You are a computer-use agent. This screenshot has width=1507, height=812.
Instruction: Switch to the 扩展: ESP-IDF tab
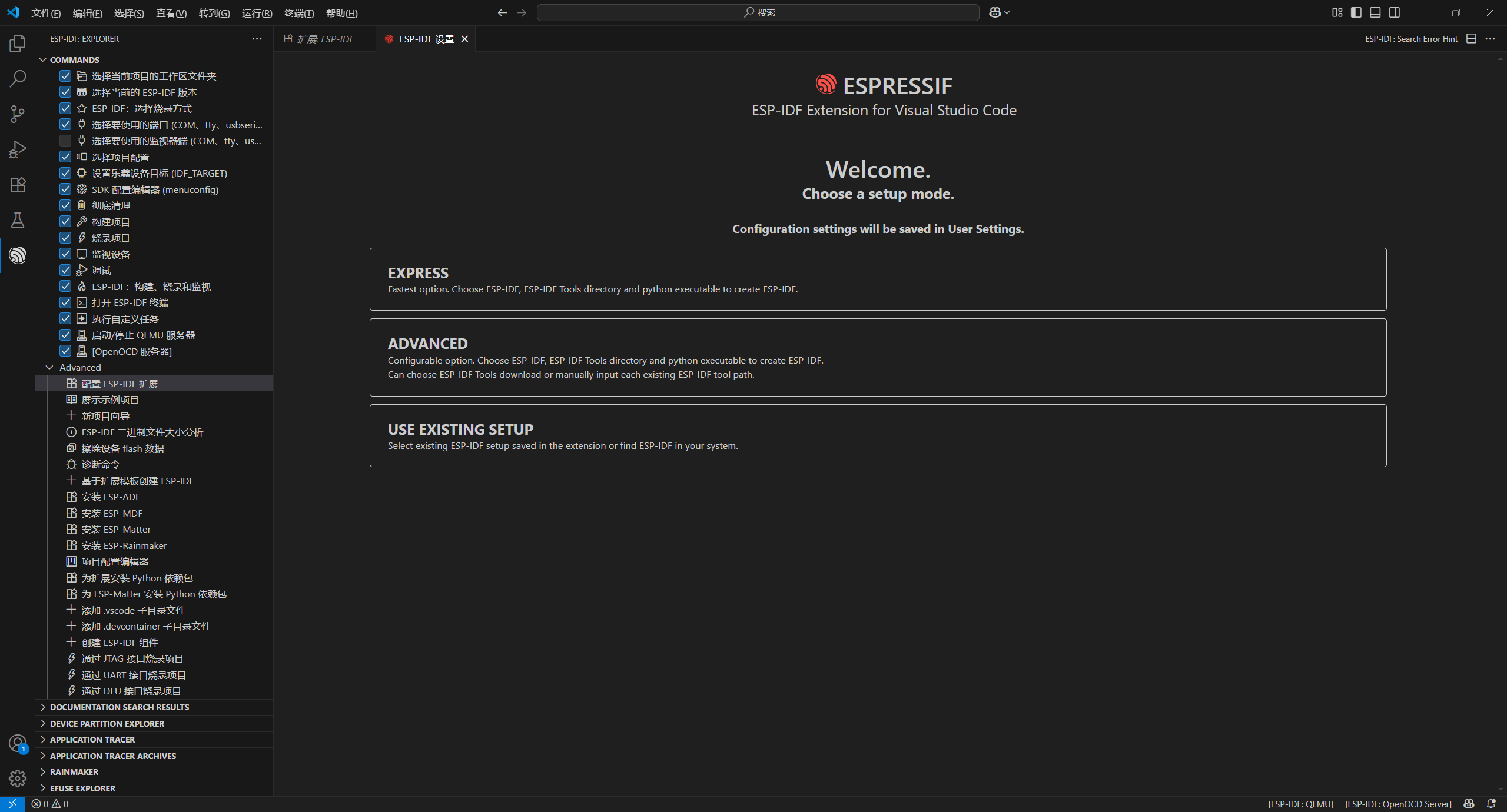click(324, 39)
